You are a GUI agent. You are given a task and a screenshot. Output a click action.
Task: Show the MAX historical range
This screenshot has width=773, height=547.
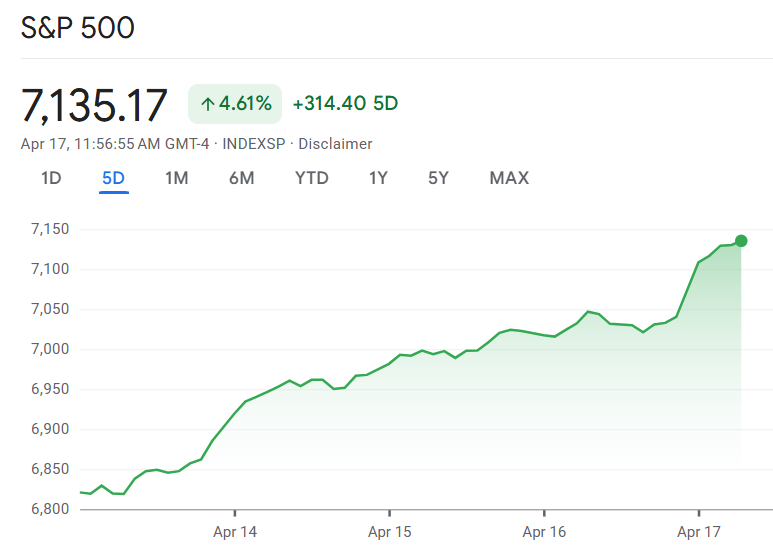(x=509, y=179)
